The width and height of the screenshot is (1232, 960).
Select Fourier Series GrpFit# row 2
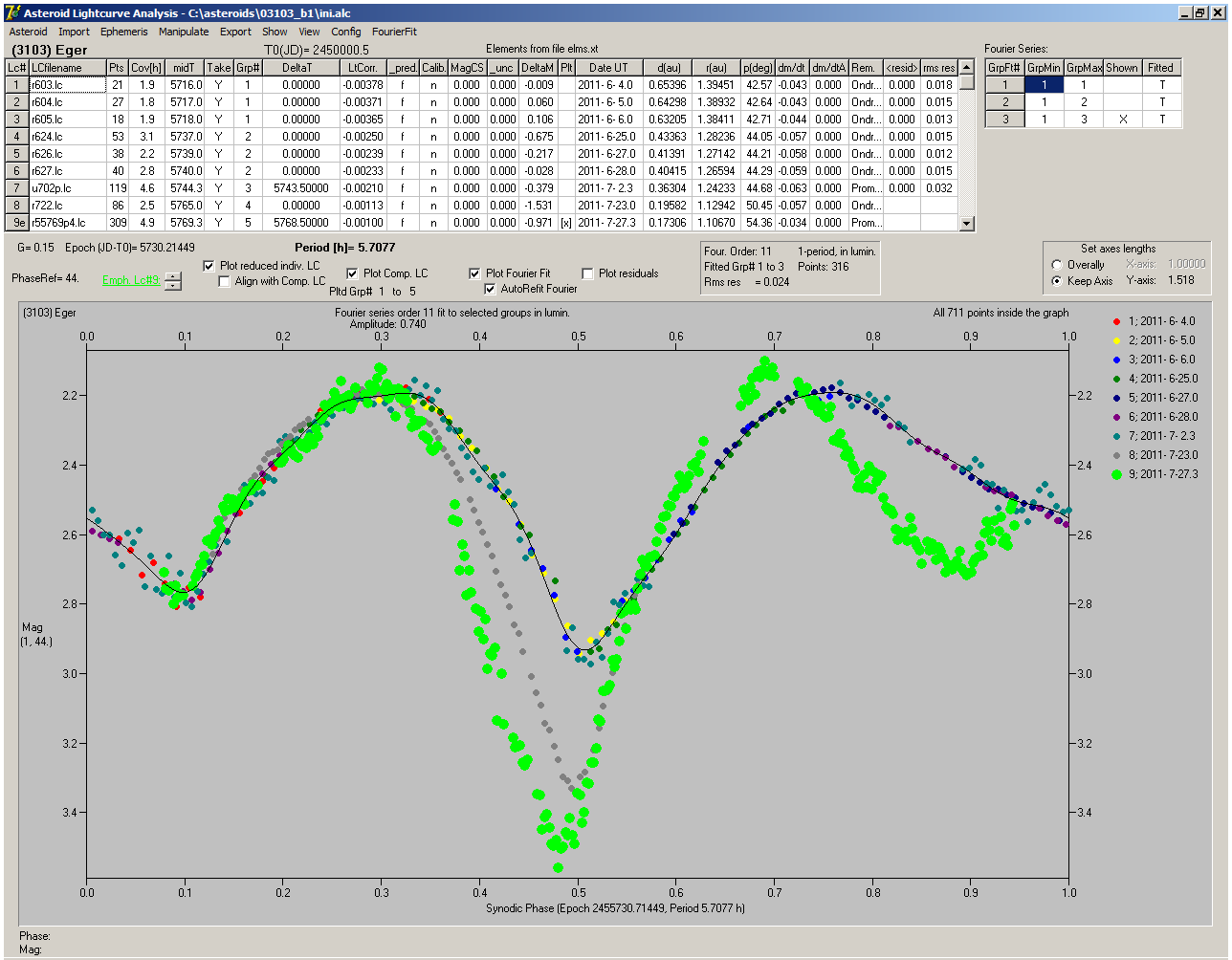tap(1005, 102)
